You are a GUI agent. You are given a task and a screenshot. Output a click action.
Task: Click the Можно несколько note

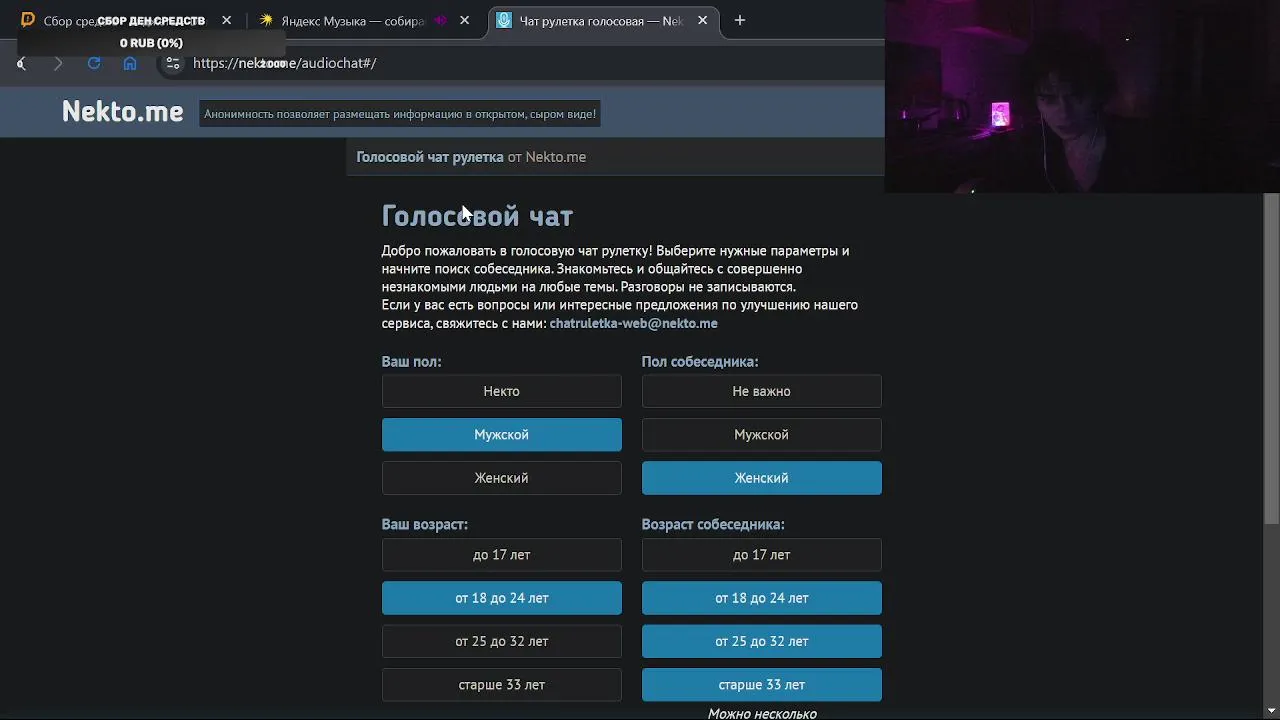point(762,713)
